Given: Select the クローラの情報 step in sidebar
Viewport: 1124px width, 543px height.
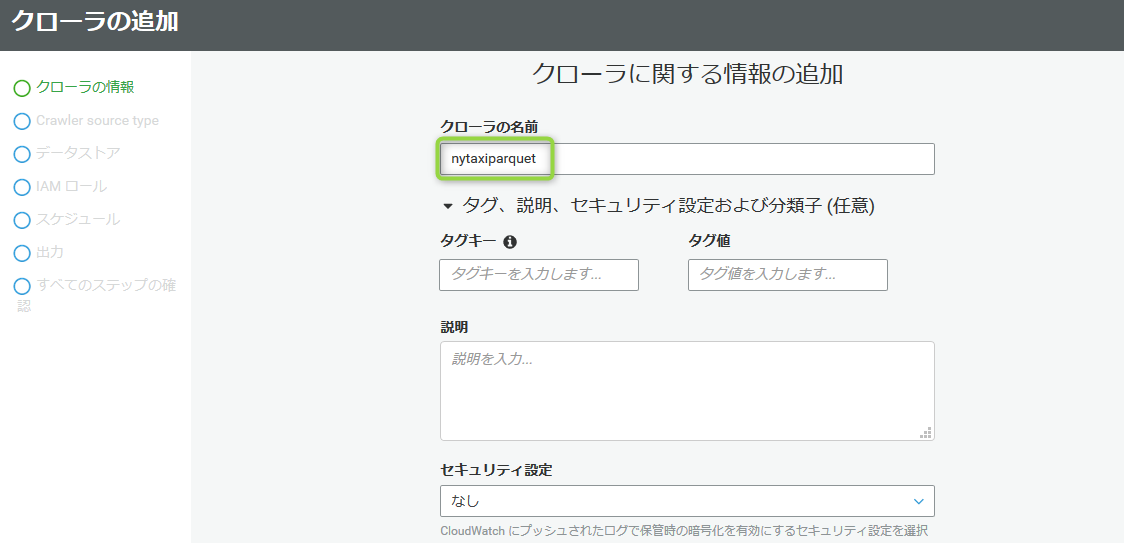Looking at the screenshot, I should click(x=85, y=88).
